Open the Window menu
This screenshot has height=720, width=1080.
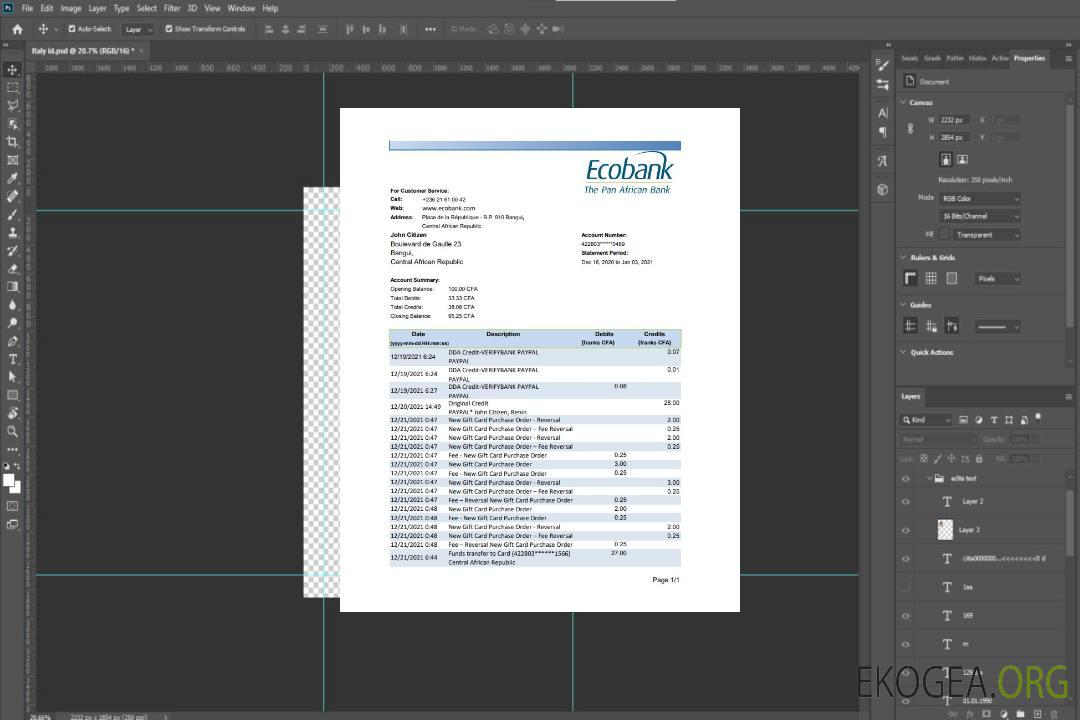click(x=241, y=8)
